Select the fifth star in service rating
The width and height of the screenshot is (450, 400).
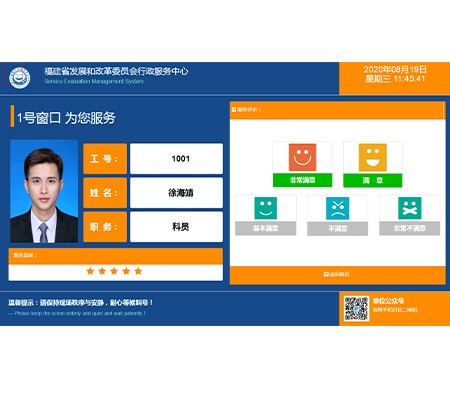click(x=138, y=271)
